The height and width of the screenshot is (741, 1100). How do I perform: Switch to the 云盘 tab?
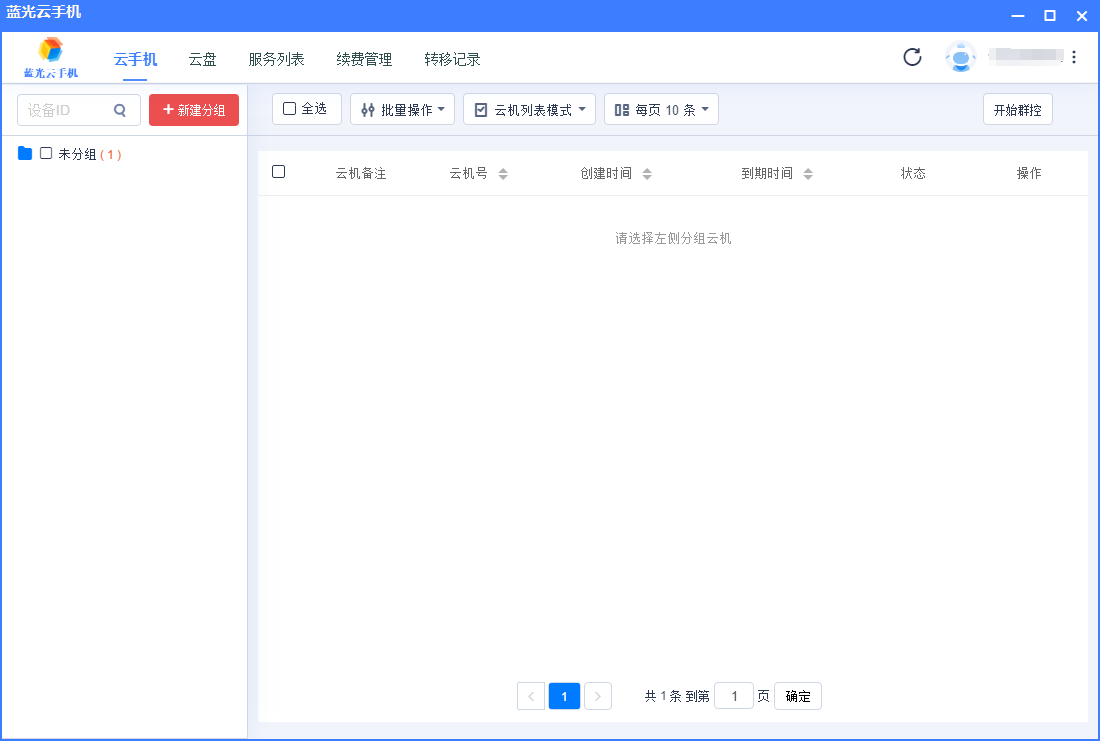(x=202, y=59)
